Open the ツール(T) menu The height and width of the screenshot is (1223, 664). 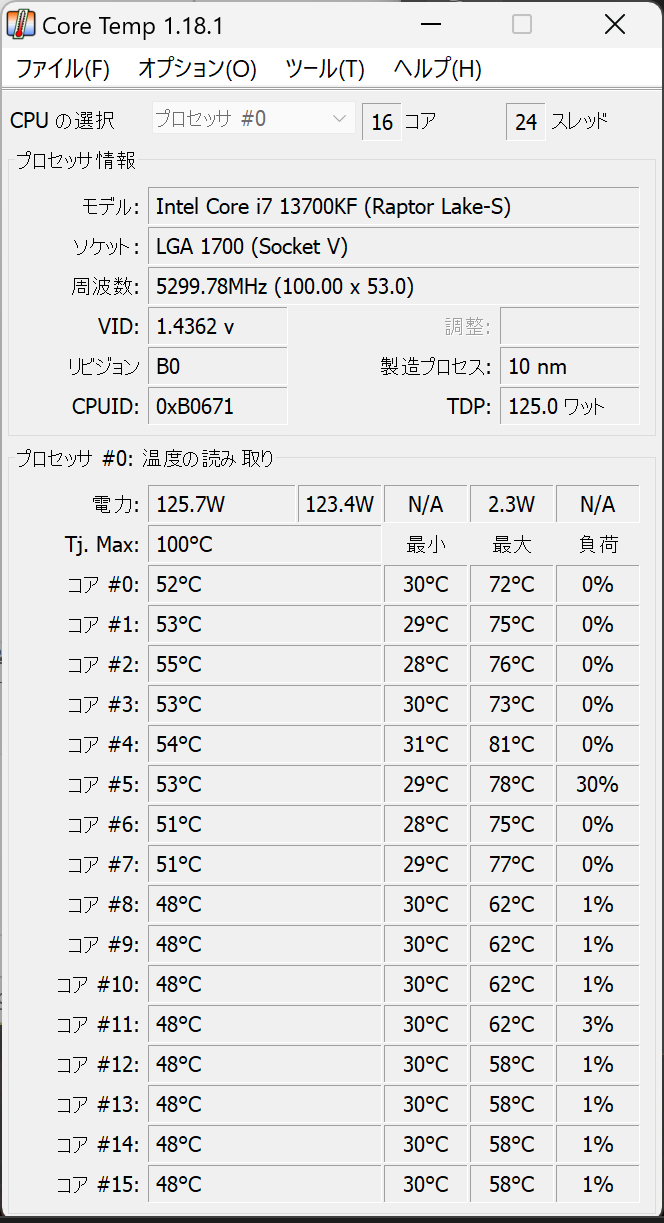click(325, 69)
